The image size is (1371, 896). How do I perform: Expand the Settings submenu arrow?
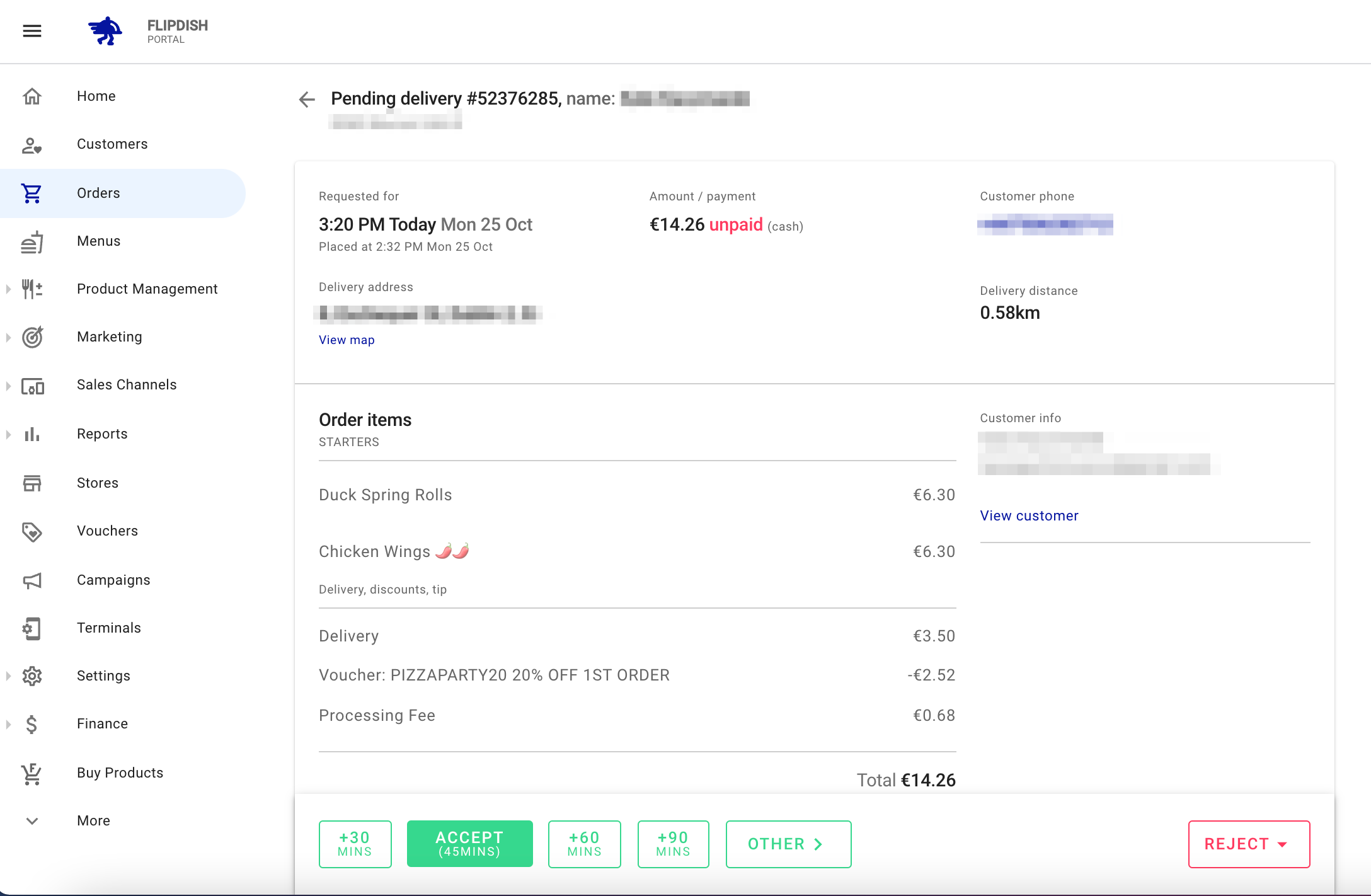(x=8, y=676)
